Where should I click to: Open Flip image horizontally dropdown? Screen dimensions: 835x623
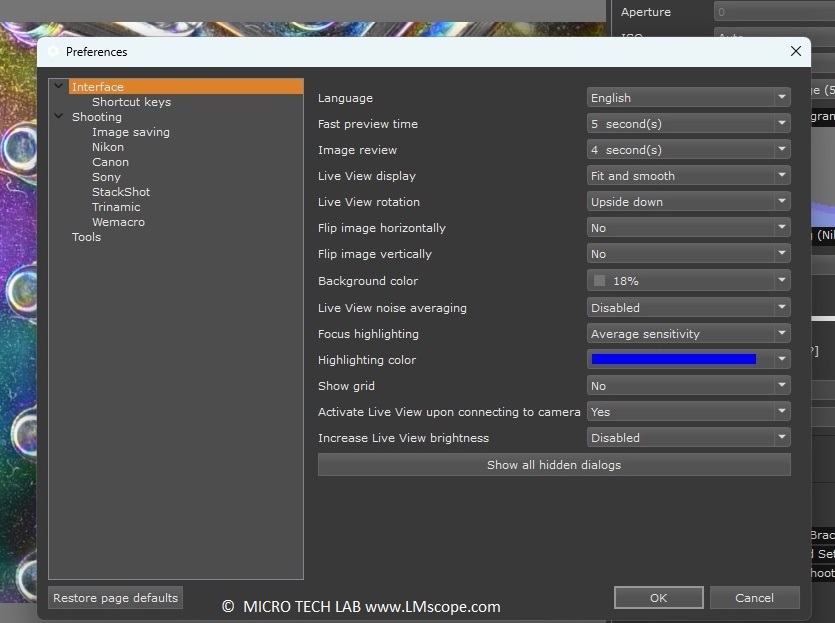(688, 228)
